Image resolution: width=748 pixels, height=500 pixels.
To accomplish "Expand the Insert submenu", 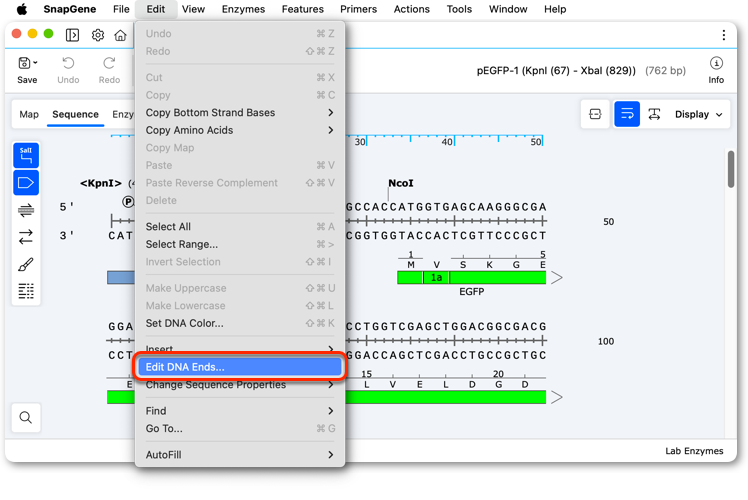I will point(239,349).
